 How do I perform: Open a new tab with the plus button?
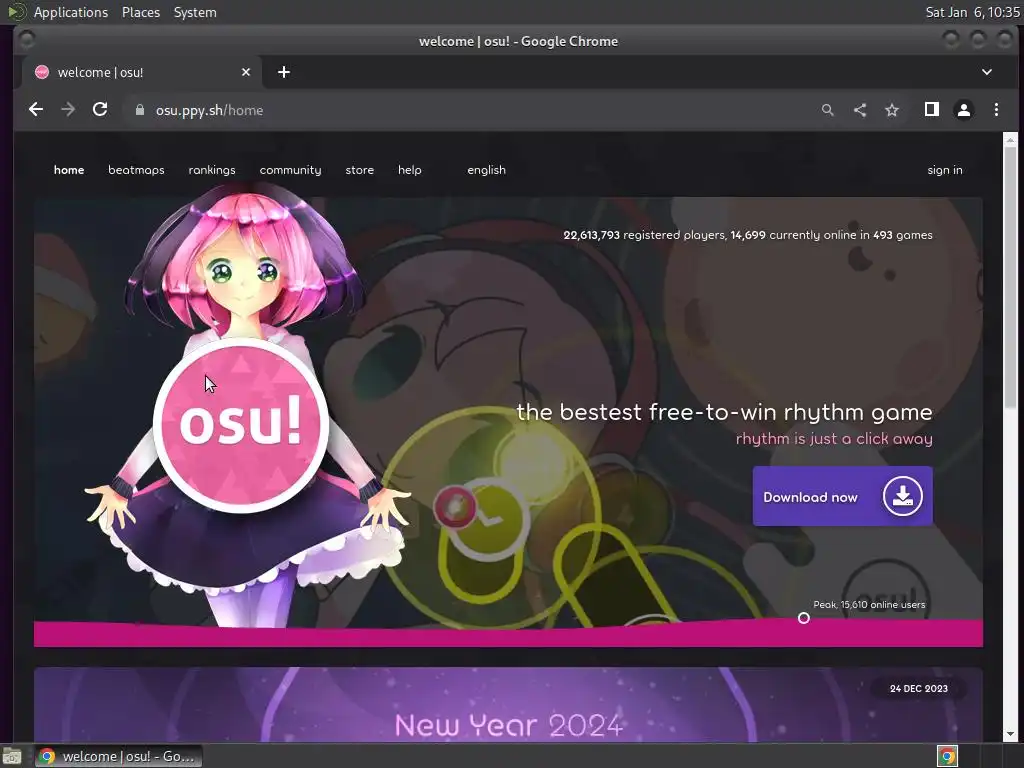(283, 72)
